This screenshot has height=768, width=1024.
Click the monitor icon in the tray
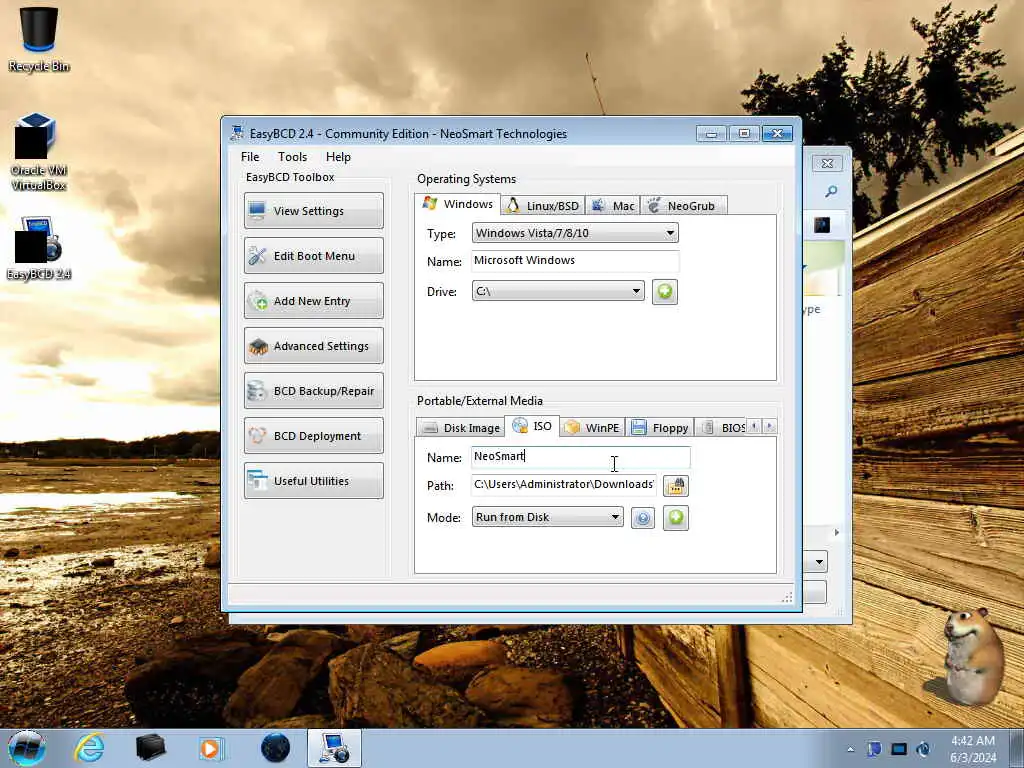tap(899, 749)
